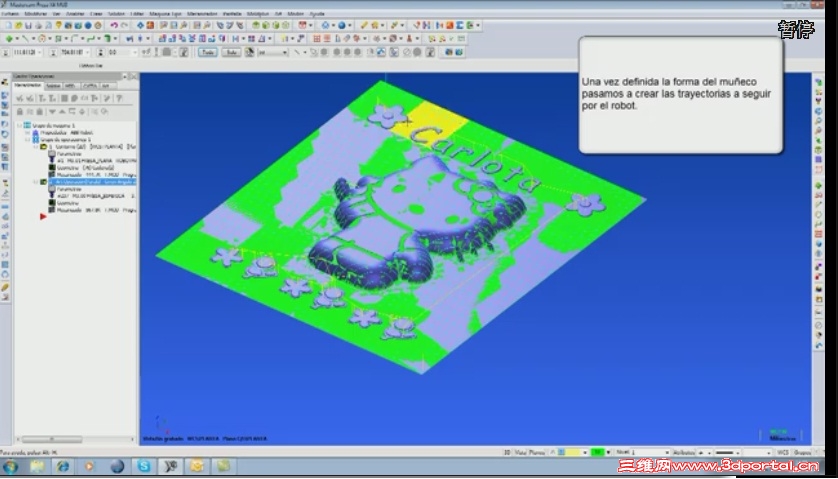Collapse the machine group 1 tree node
This screenshot has width=838, height=479.
click(x=19, y=126)
